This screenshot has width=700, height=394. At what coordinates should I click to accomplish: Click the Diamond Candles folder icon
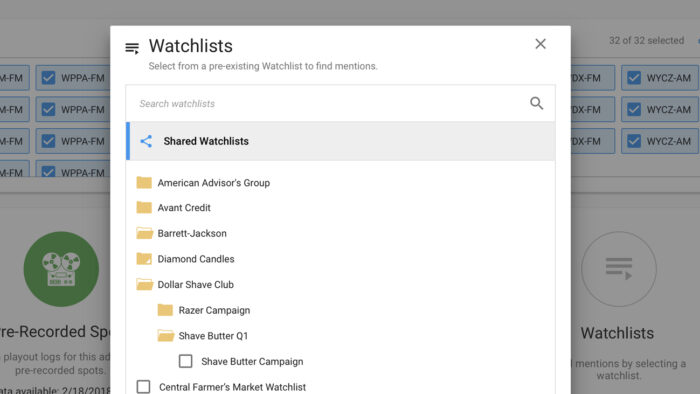144,259
